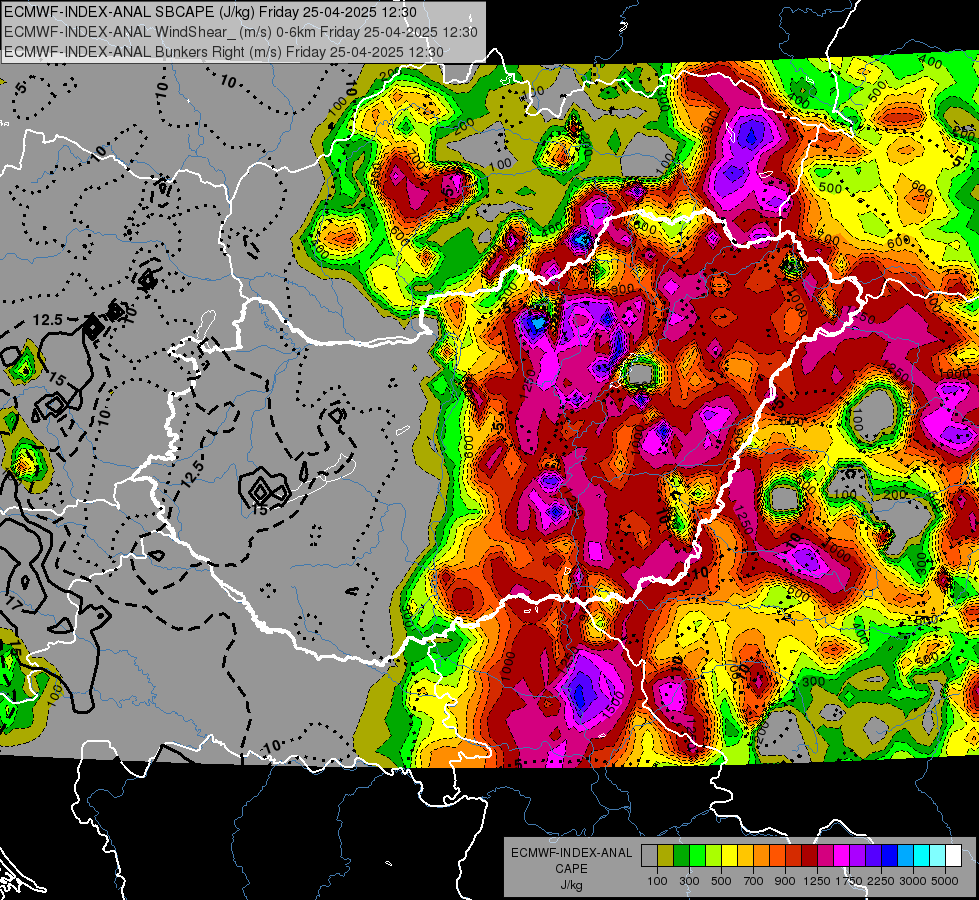
Task: Select the SBCAPE (J/kg) header line
Action: (x=210, y=12)
